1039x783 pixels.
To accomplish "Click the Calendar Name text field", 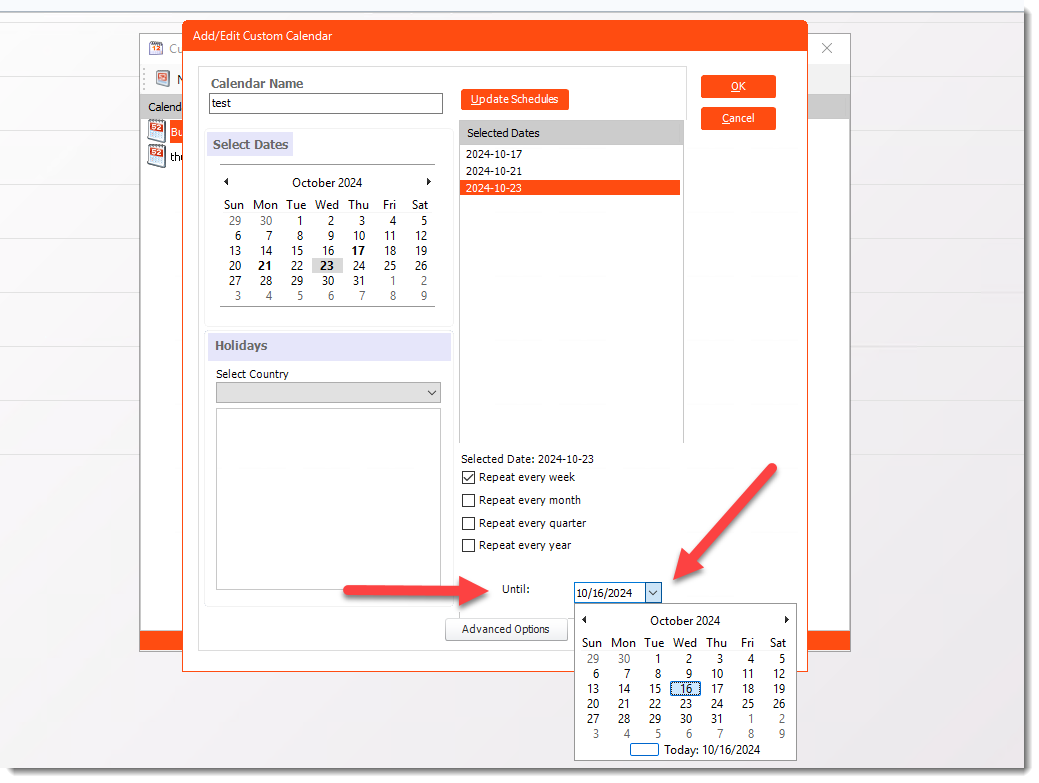I will tap(325, 103).
